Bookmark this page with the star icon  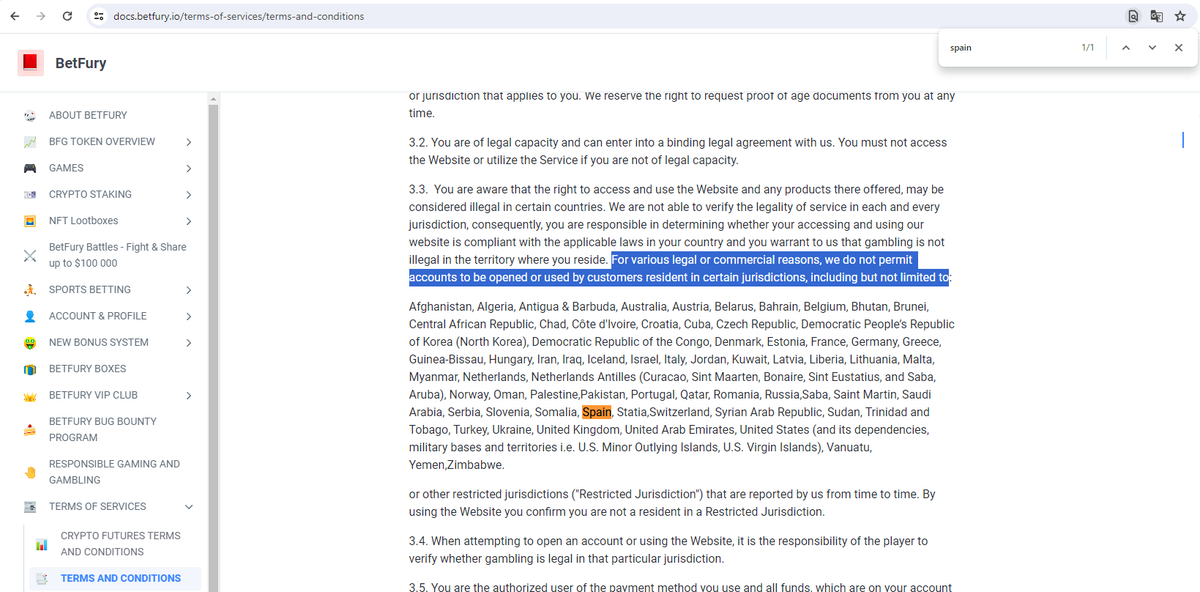tap(1181, 17)
